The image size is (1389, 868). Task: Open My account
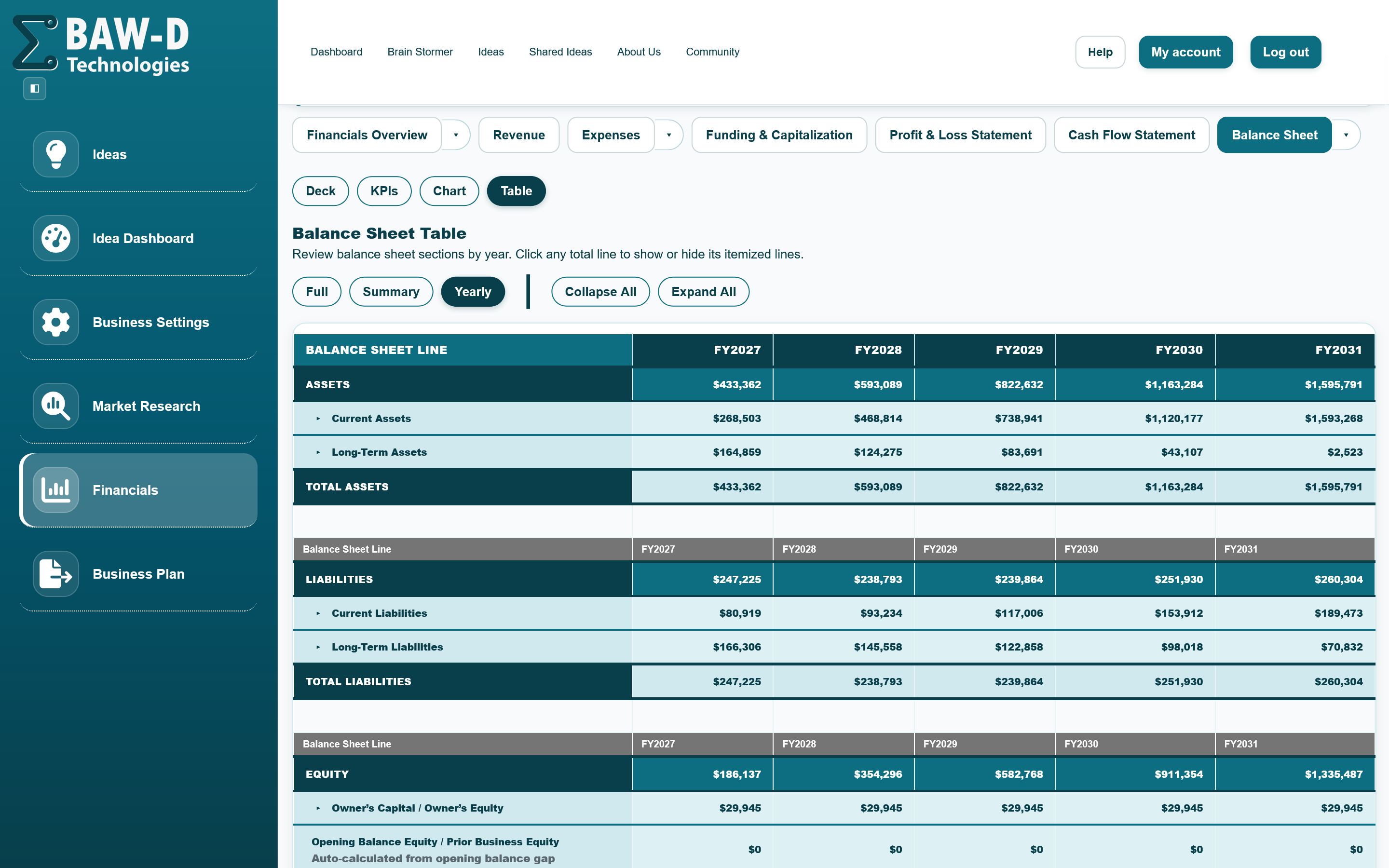pyautogui.click(x=1186, y=52)
